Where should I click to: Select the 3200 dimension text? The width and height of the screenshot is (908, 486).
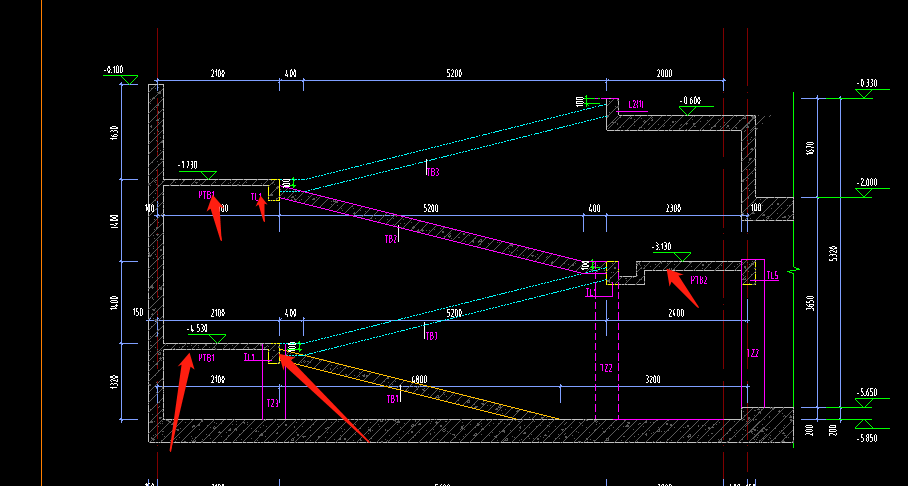[x=653, y=380]
